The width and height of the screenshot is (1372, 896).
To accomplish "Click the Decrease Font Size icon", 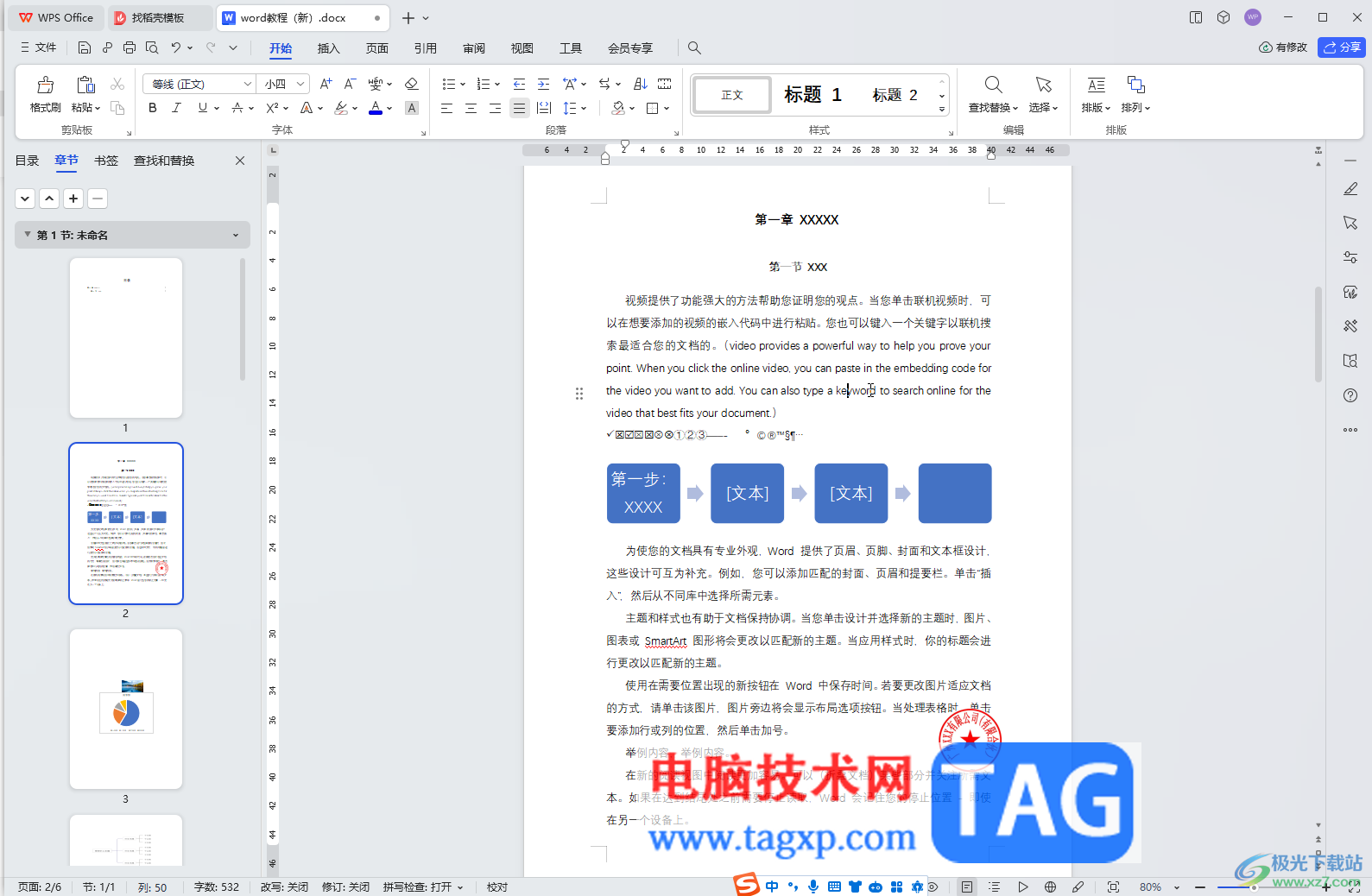I will [350, 84].
